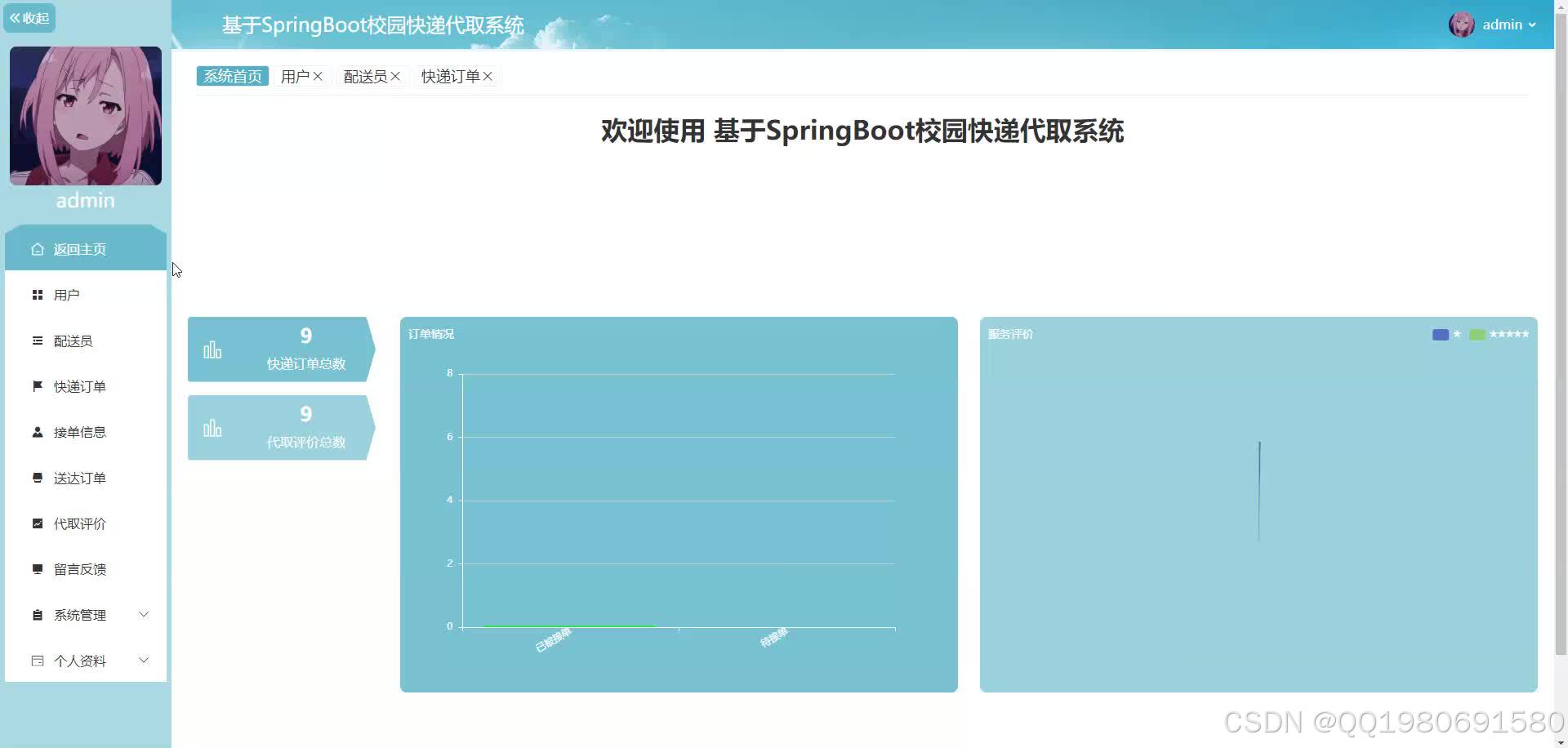Screen dimensions: 1568x748
Task: Open the 配送员 sidebar menu item
Action: click(86, 341)
